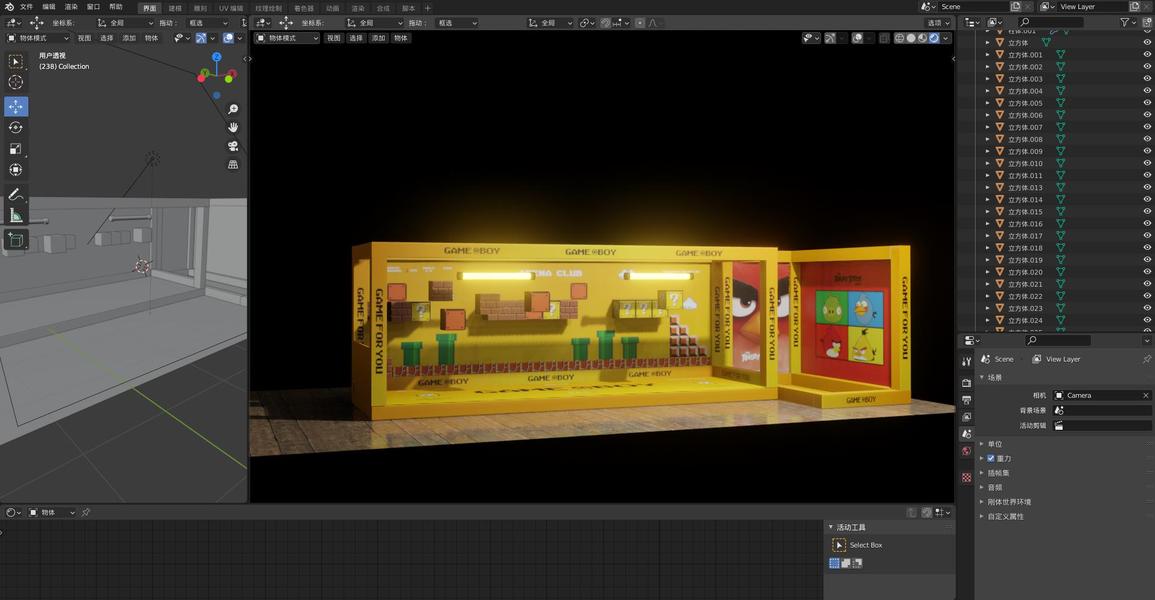Toggle camera view icon in left viewport
This screenshot has width=1155, height=600.
click(233, 146)
